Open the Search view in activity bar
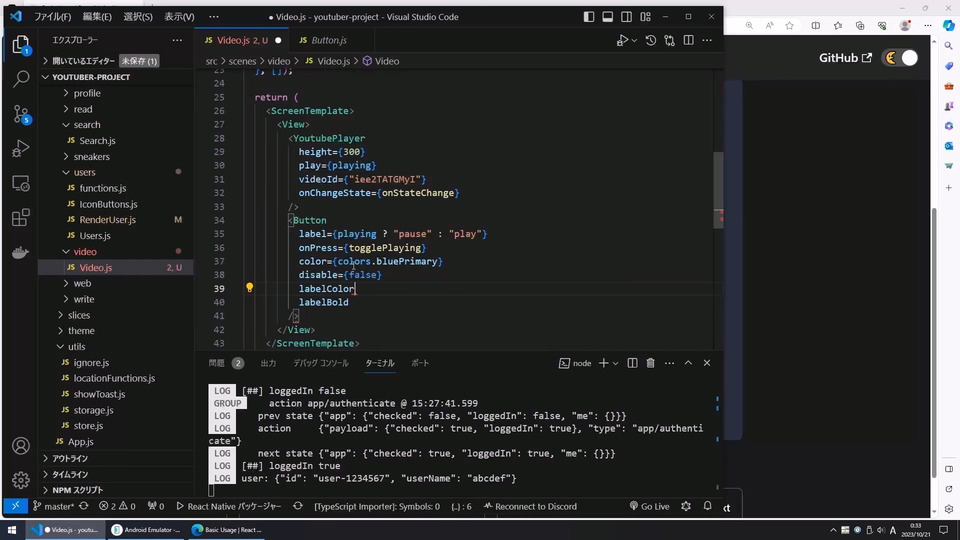The image size is (960, 540). (20, 79)
